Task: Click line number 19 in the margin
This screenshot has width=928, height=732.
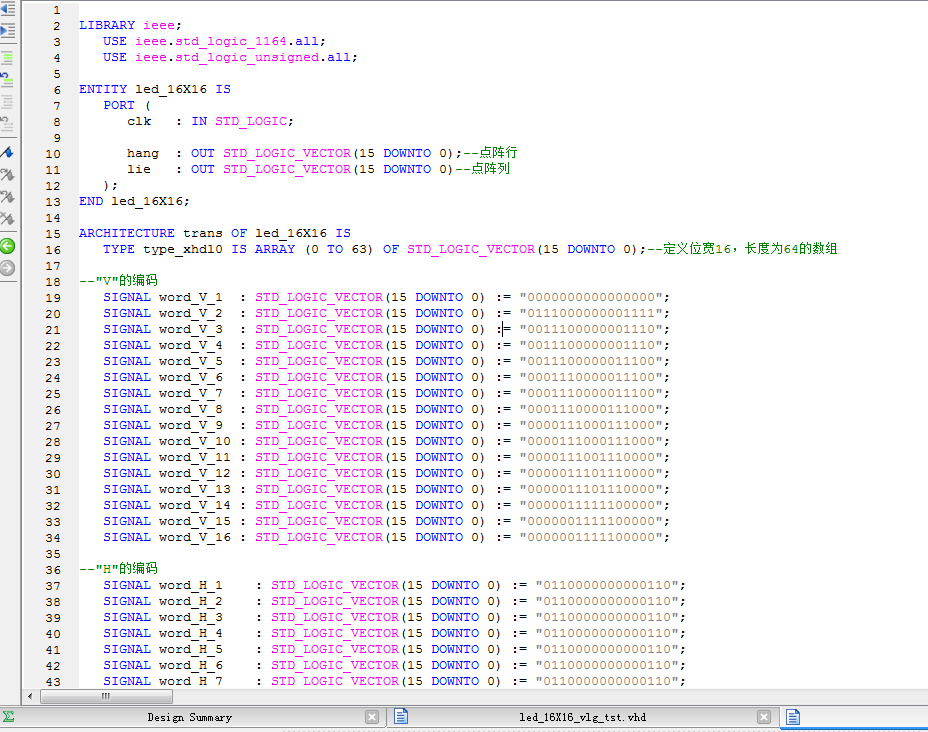Action: (x=55, y=296)
